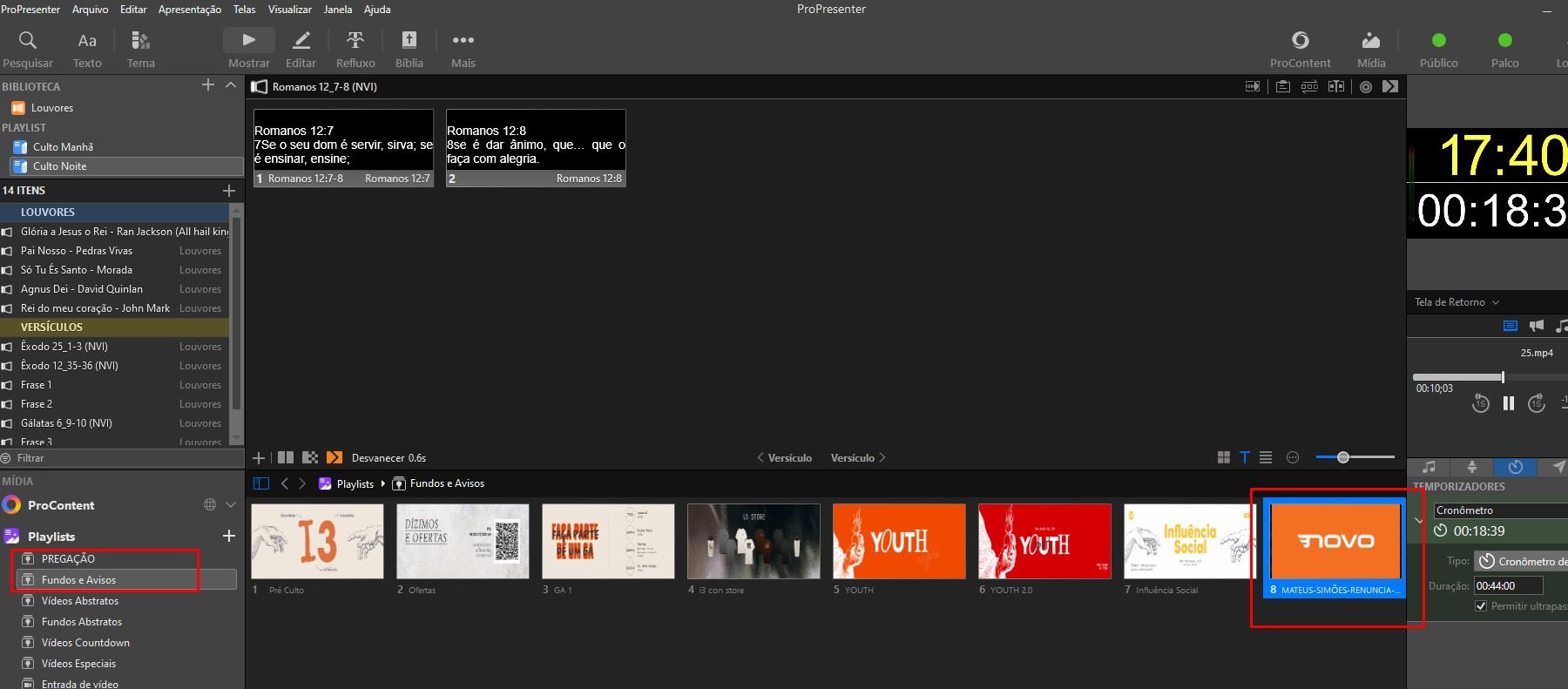Go to the previous Versículo

[x=784, y=457]
